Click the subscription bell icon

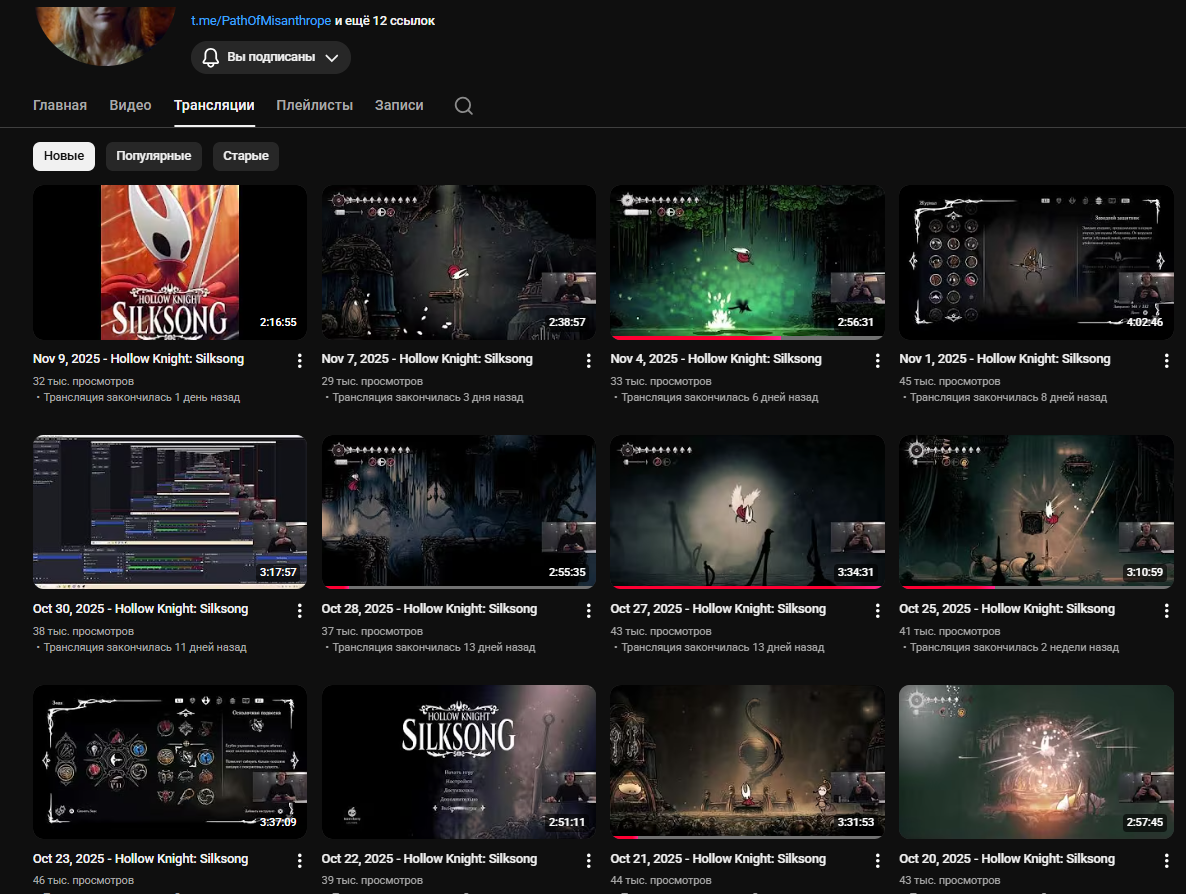point(210,57)
